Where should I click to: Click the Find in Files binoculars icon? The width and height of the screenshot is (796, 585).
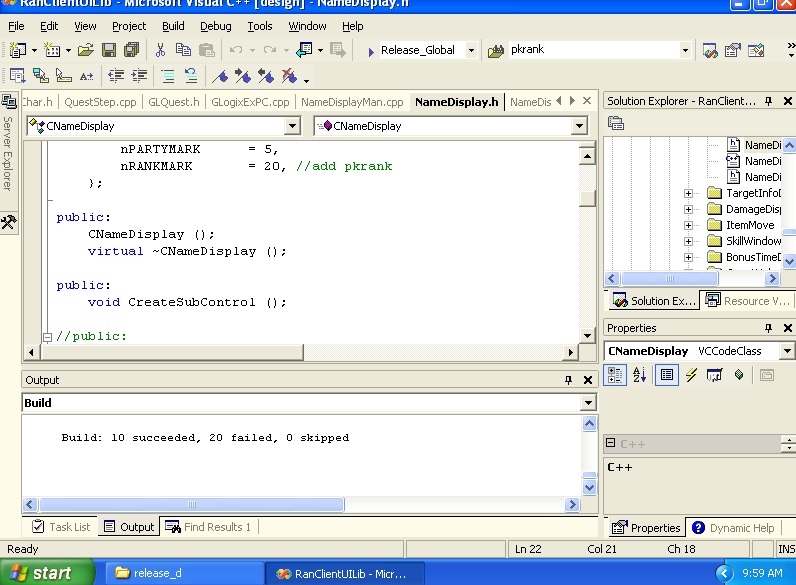coord(495,50)
